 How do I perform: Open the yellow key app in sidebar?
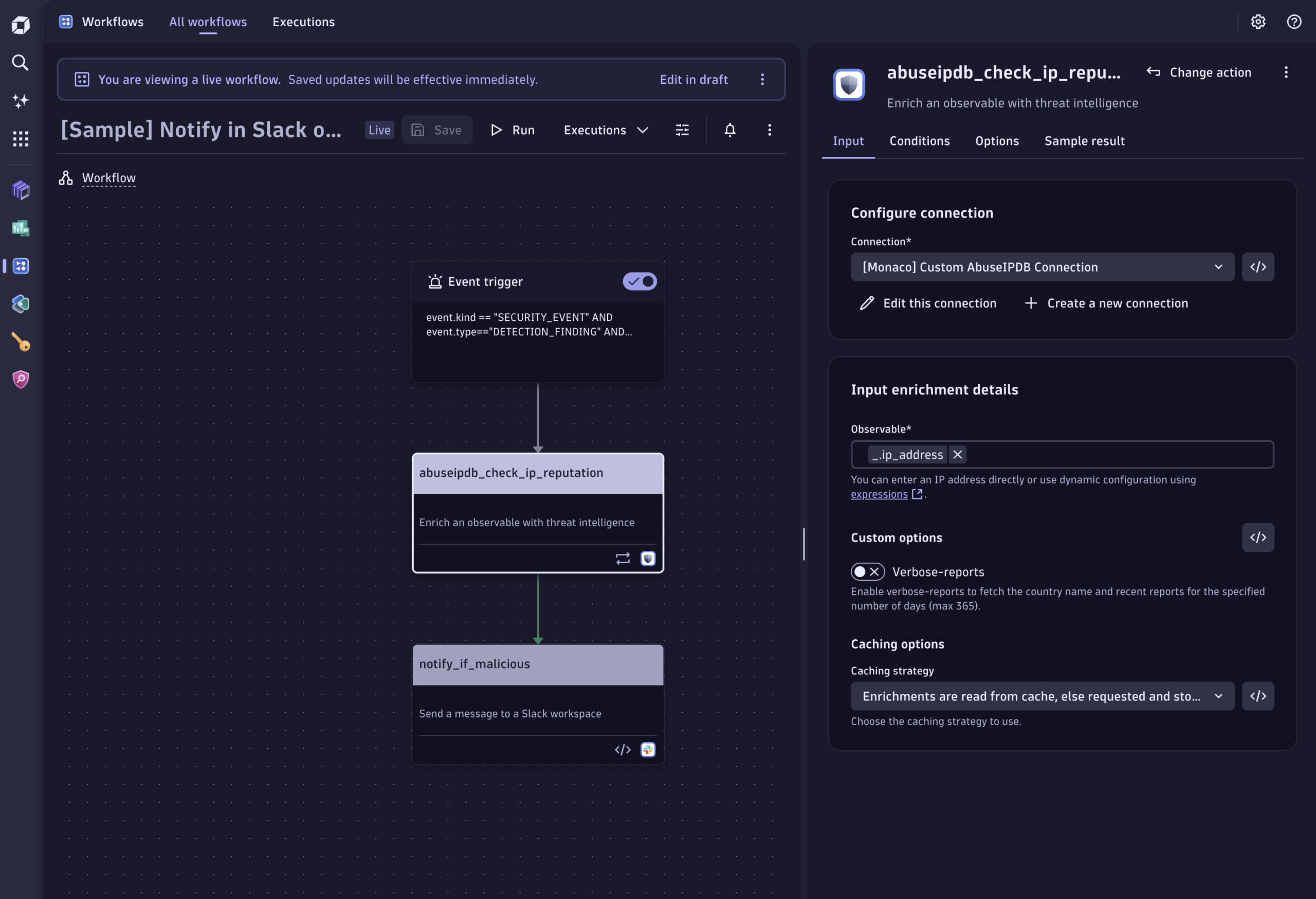point(21,342)
